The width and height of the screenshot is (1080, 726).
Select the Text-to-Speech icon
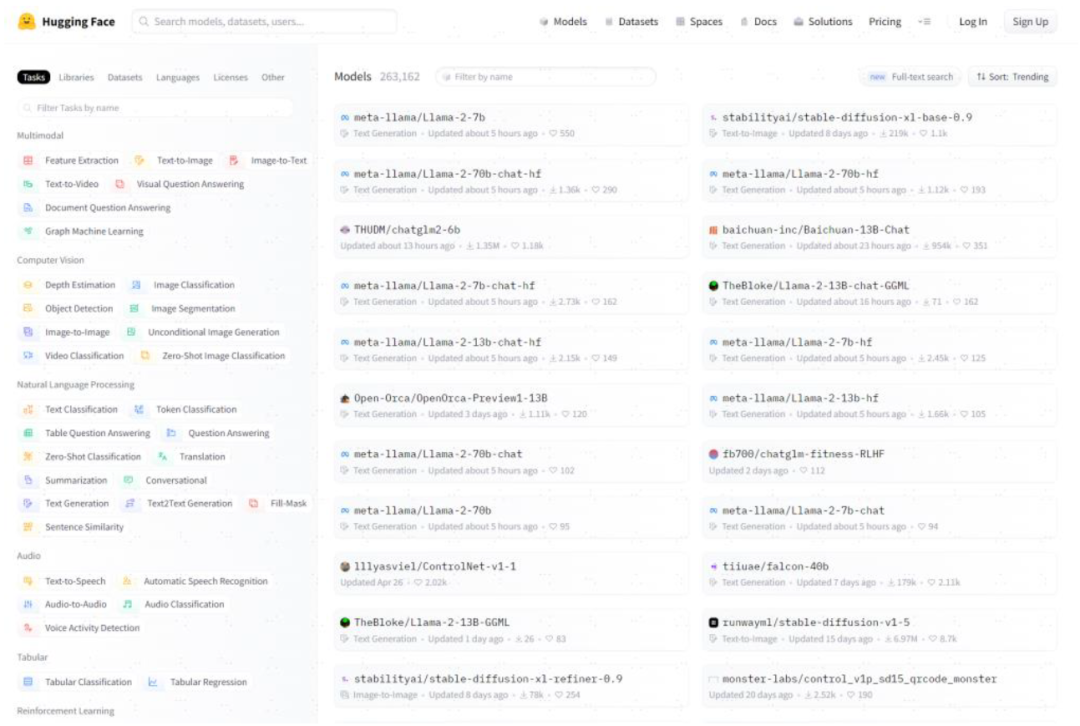point(28,581)
